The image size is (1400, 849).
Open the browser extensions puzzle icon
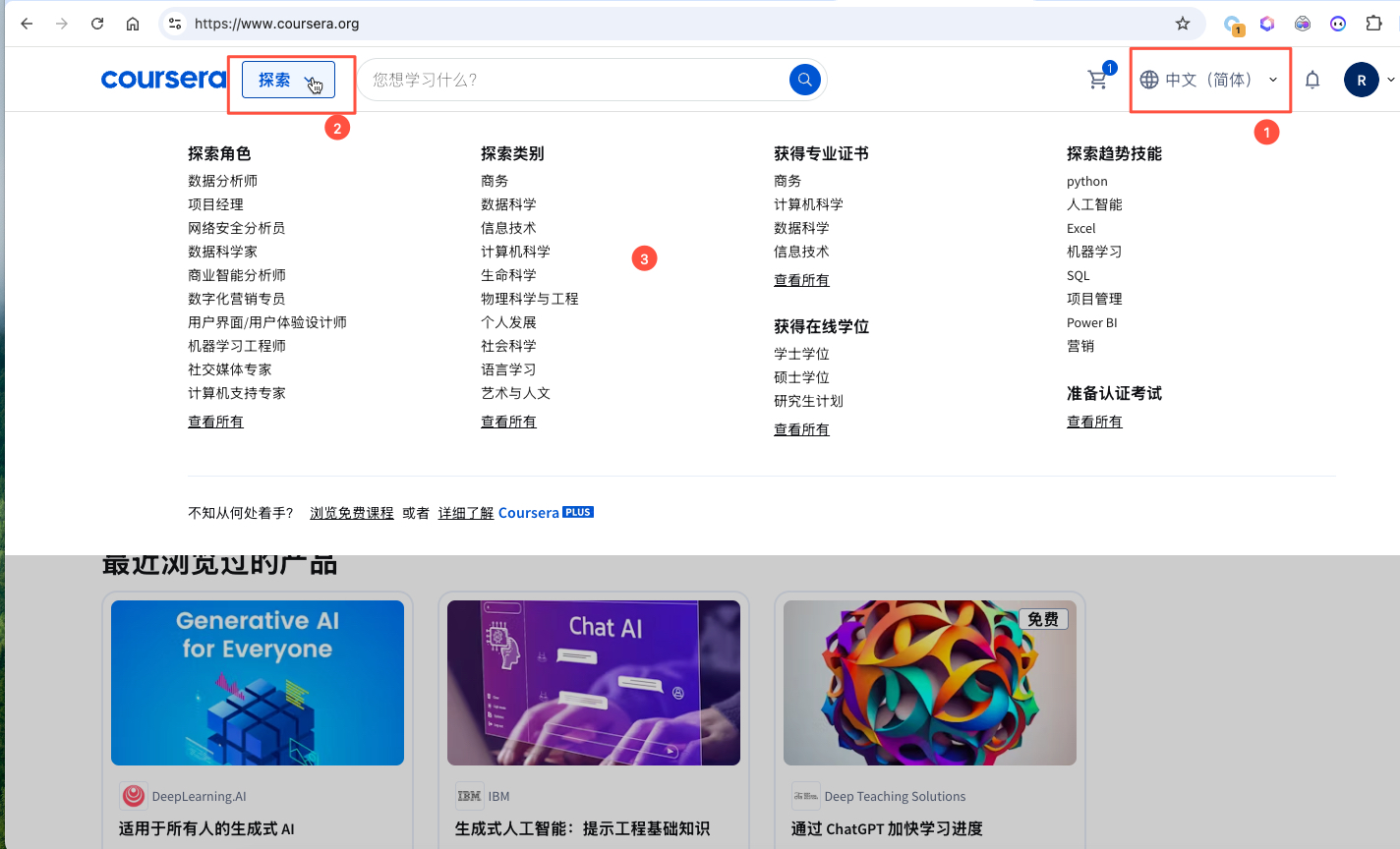point(1372,23)
